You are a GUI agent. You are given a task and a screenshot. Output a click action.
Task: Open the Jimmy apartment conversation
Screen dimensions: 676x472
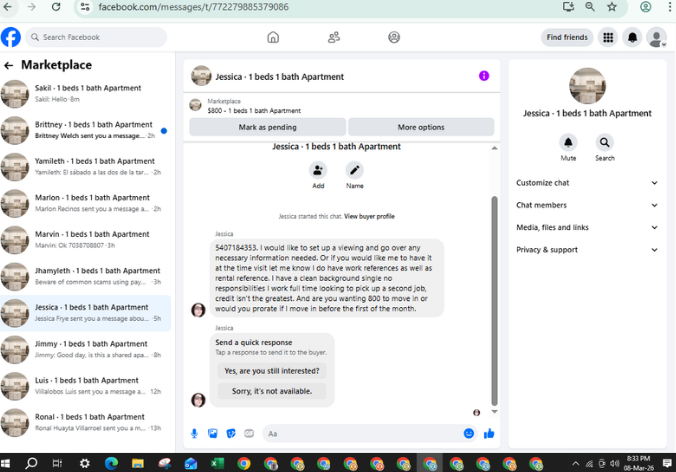[x=85, y=350]
